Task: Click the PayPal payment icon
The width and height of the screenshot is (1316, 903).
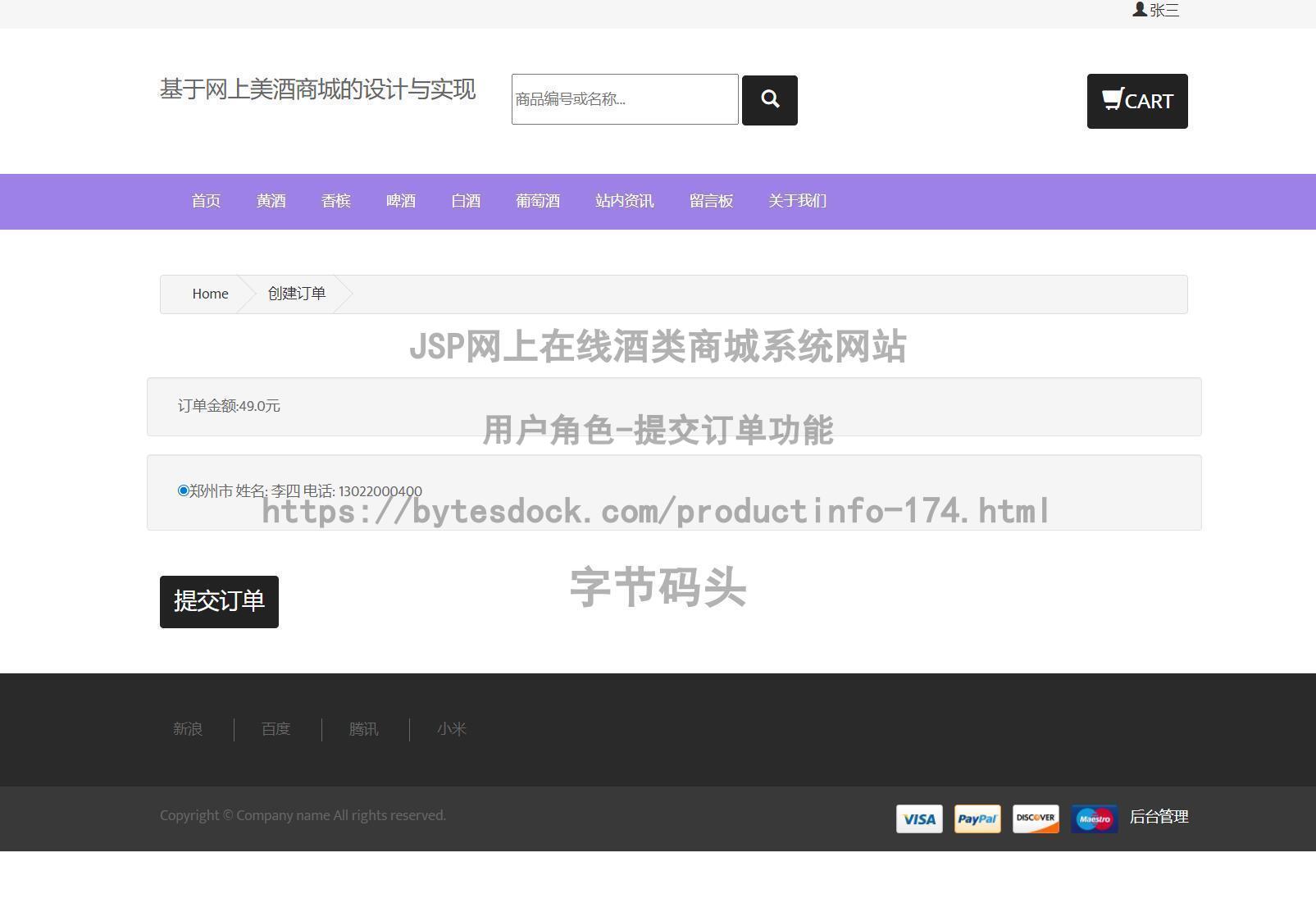Action: pyautogui.click(x=977, y=818)
